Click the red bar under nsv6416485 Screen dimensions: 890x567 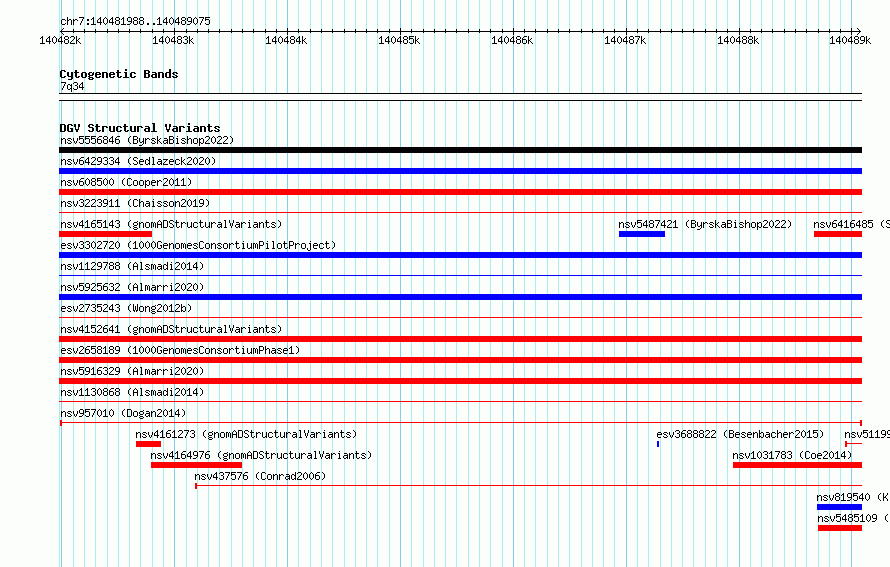[x=838, y=234]
